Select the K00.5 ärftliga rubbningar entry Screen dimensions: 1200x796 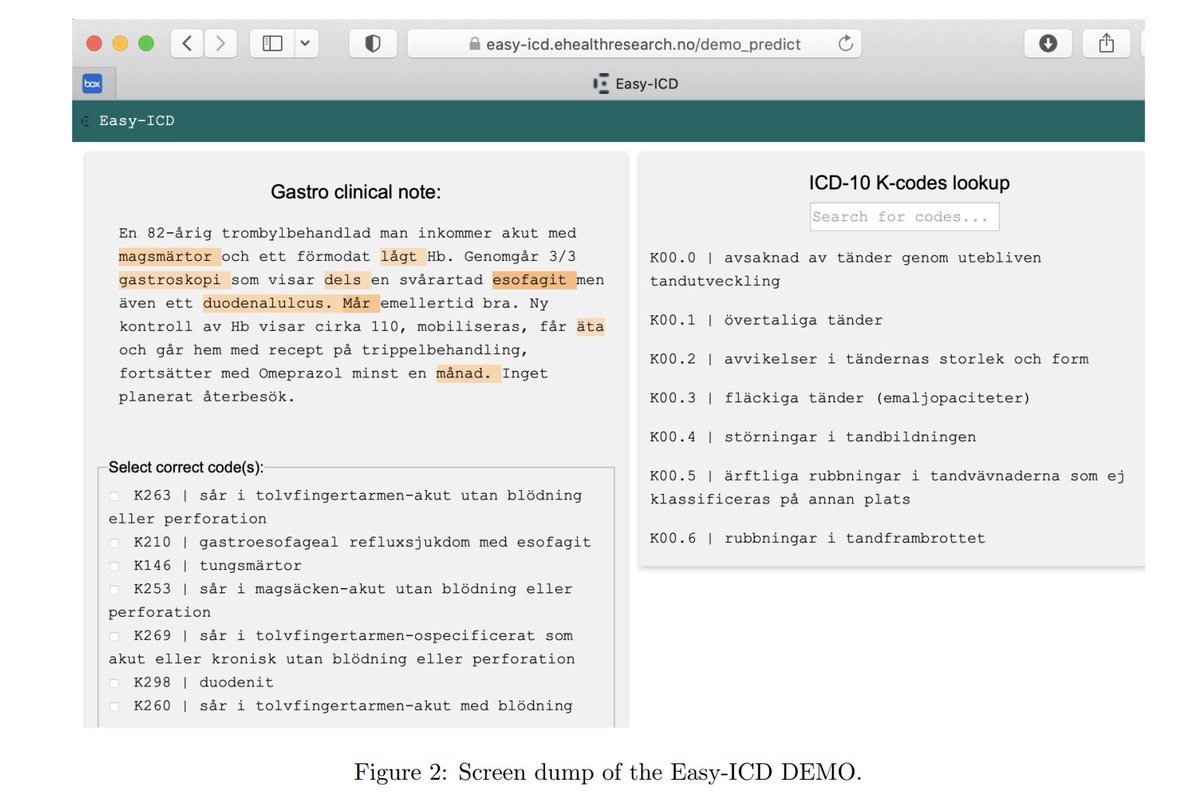887,488
